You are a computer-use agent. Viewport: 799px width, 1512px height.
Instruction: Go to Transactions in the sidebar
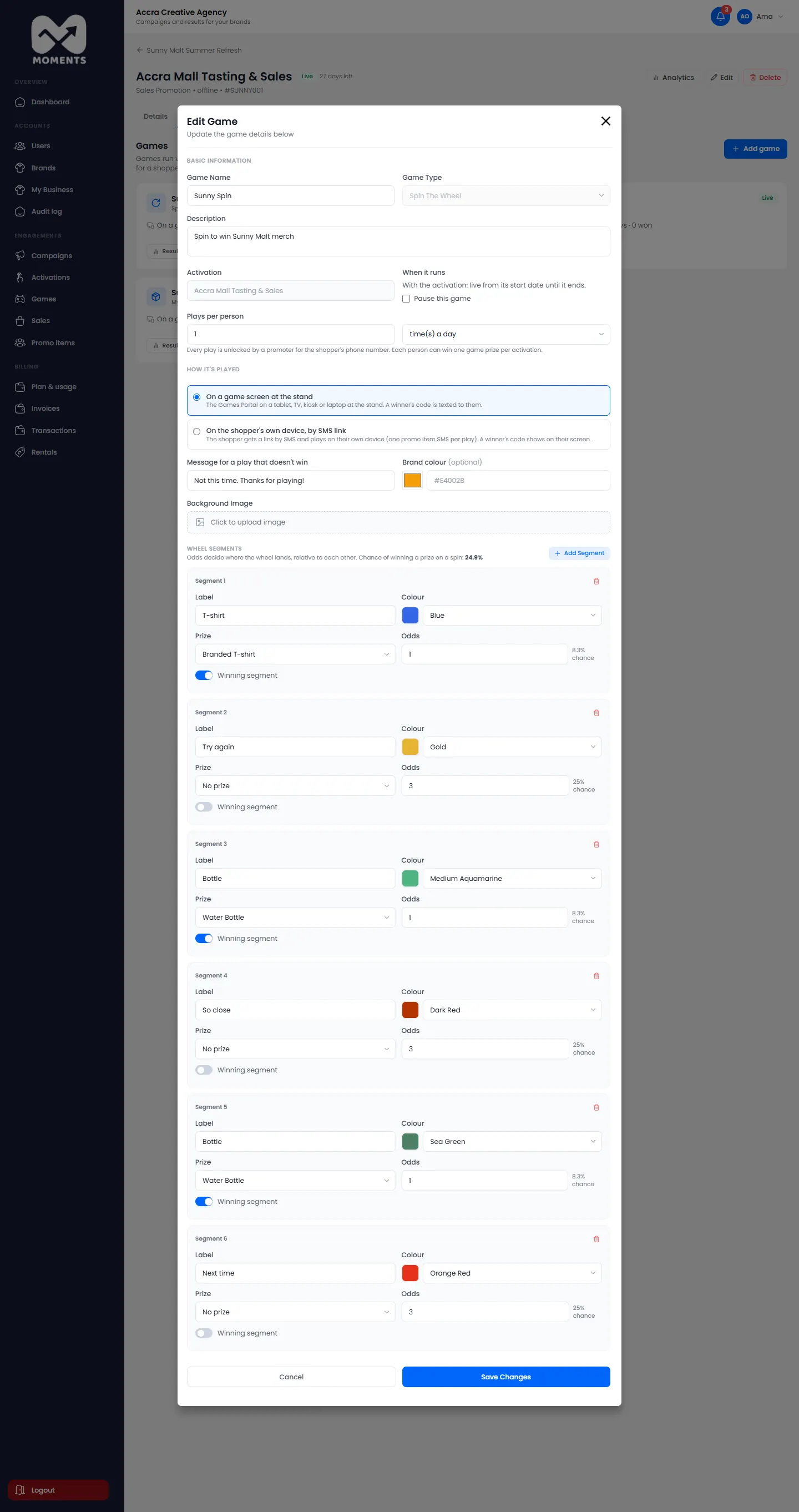coord(53,430)
